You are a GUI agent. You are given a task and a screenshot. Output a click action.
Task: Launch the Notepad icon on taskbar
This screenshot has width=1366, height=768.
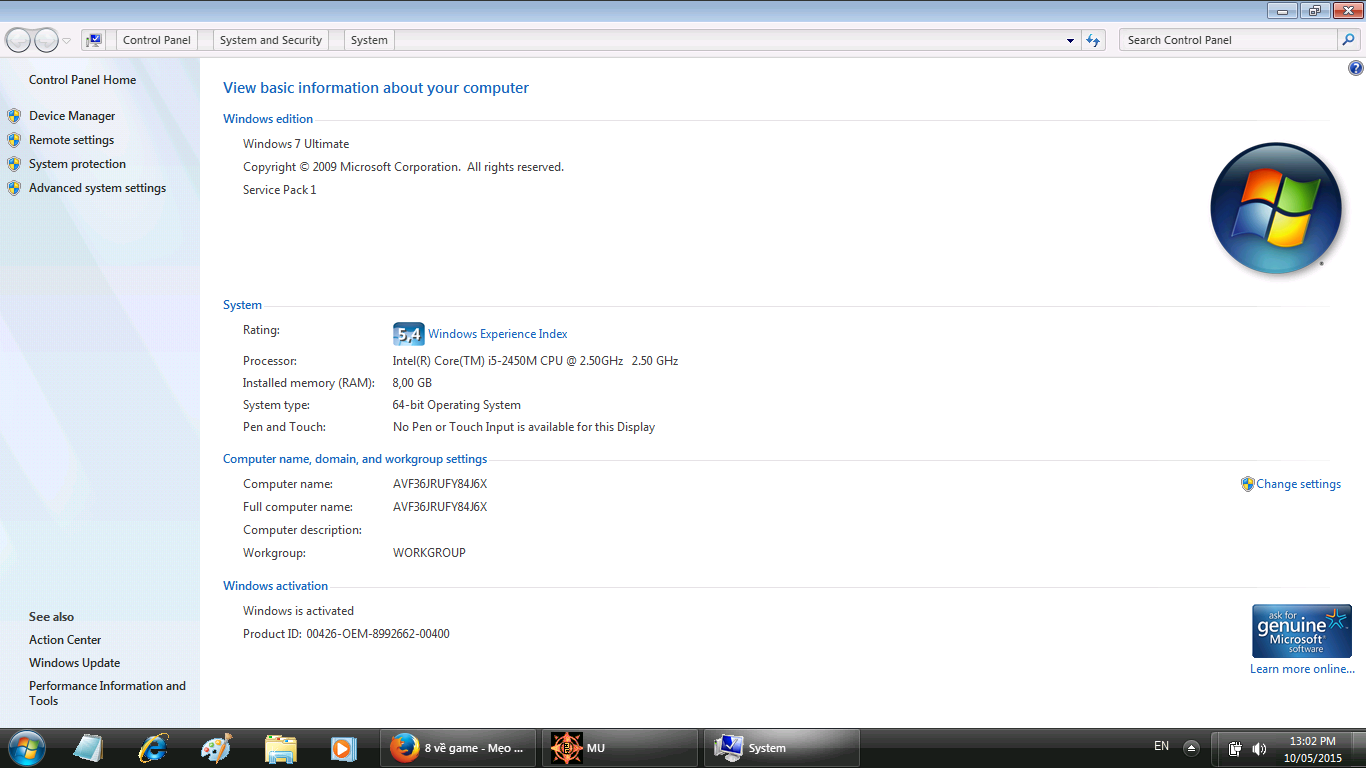(88, 748)
